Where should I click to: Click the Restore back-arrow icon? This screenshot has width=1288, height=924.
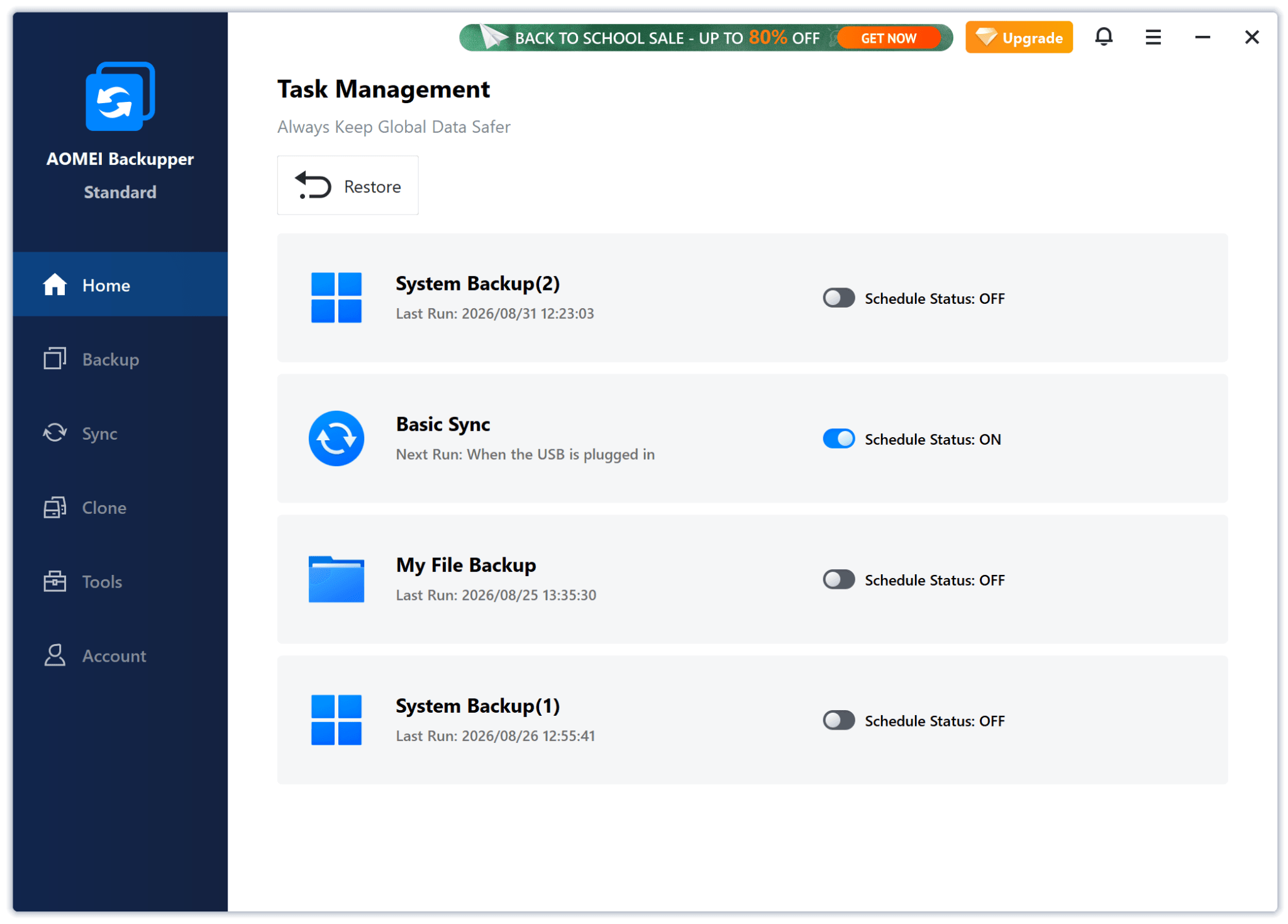point(313,185)
